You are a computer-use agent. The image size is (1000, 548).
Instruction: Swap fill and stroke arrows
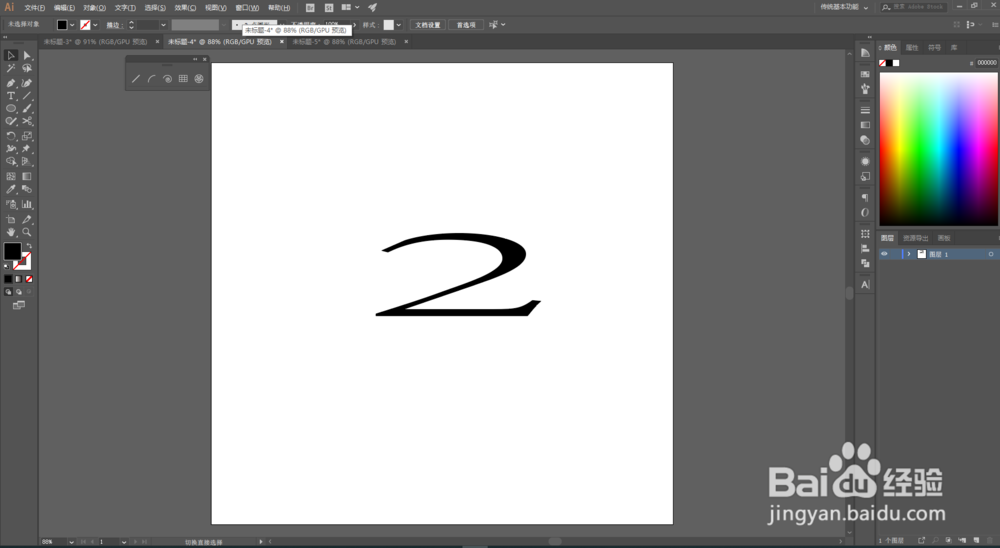[x=29, y=246]
